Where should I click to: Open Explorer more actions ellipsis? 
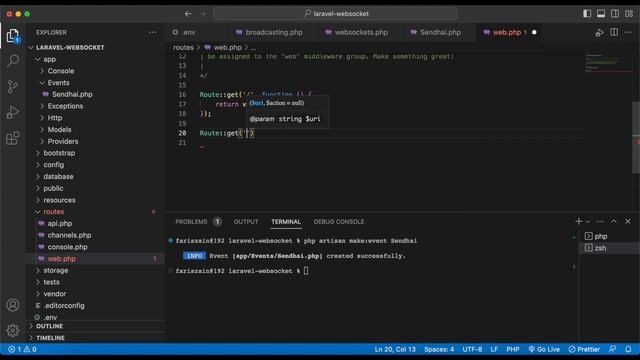coord(152,32)
